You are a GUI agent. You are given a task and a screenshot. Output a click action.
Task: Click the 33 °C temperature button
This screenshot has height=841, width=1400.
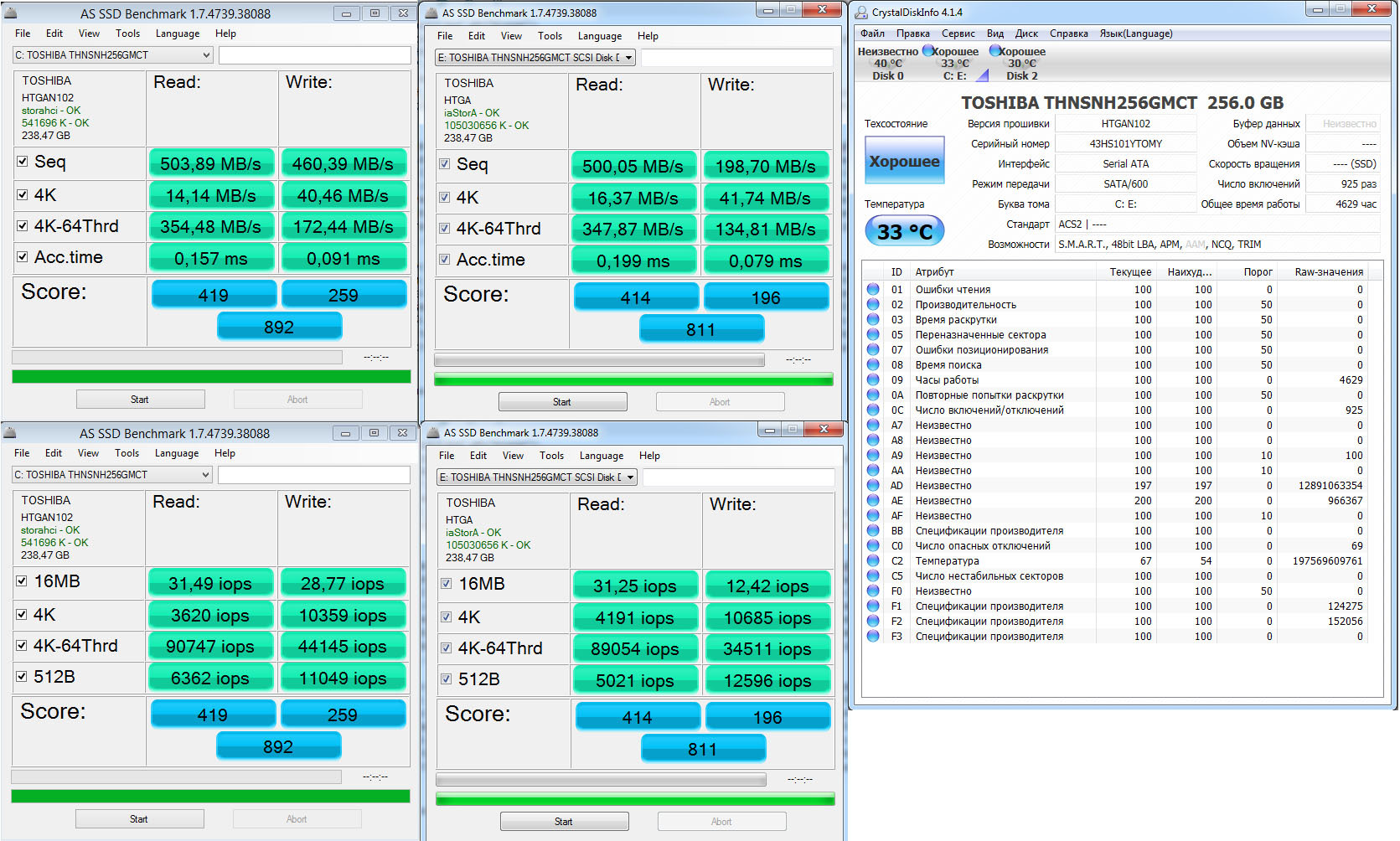coord(904,231)
